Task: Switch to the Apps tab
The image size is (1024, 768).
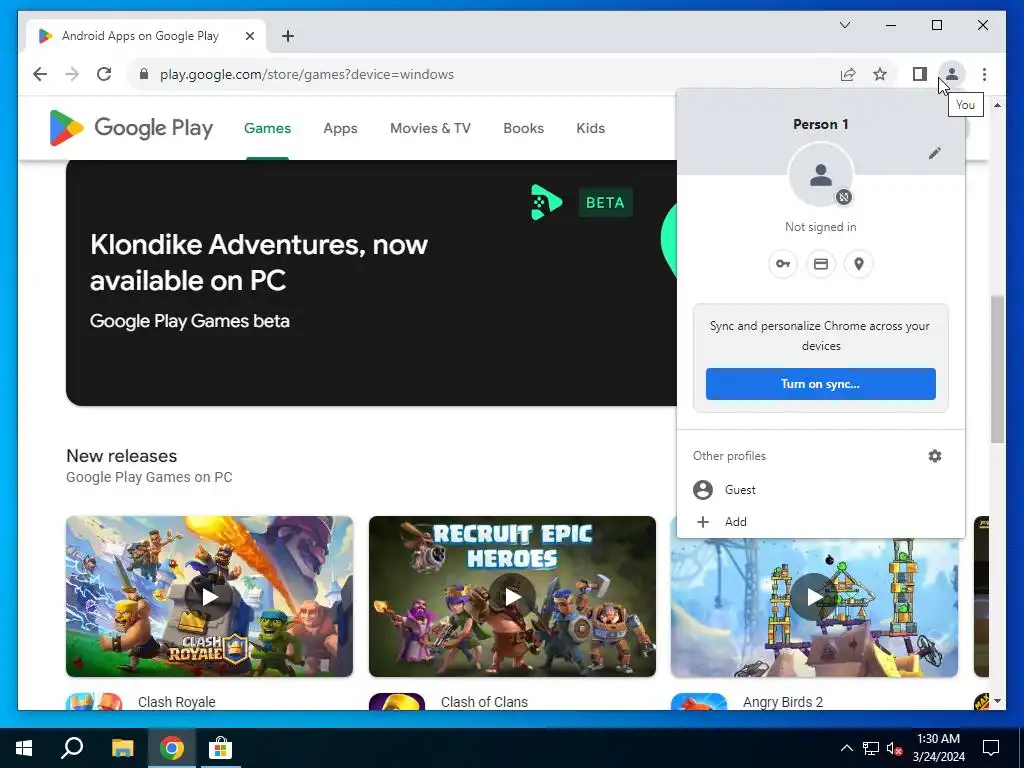Action: [340, 128]
